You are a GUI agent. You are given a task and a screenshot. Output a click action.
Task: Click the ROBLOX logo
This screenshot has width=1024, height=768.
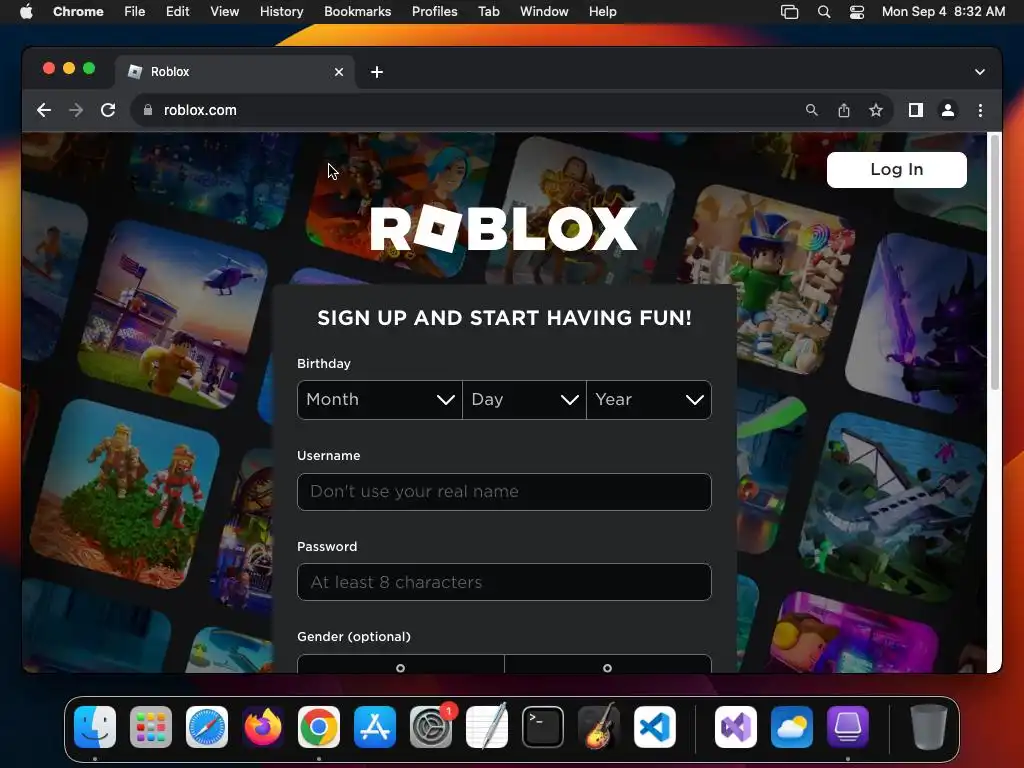coord(504,229)
